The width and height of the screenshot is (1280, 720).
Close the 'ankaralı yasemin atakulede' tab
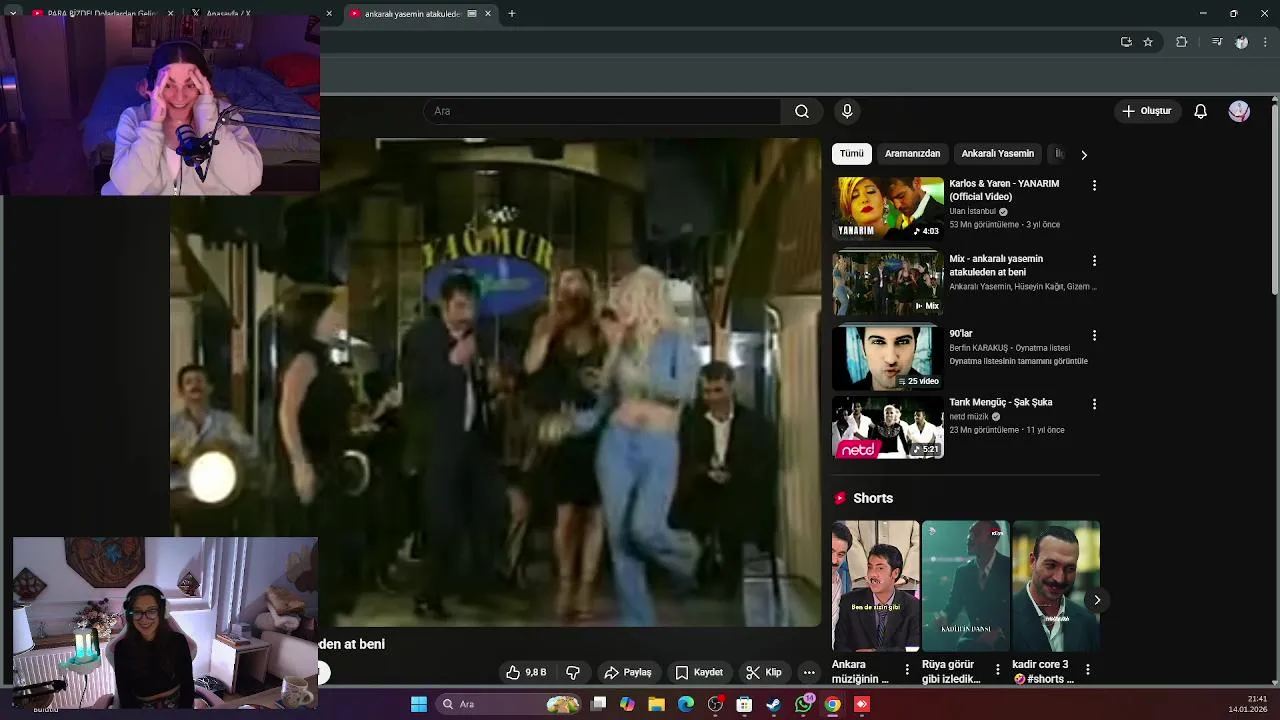(x=488, y=14)
